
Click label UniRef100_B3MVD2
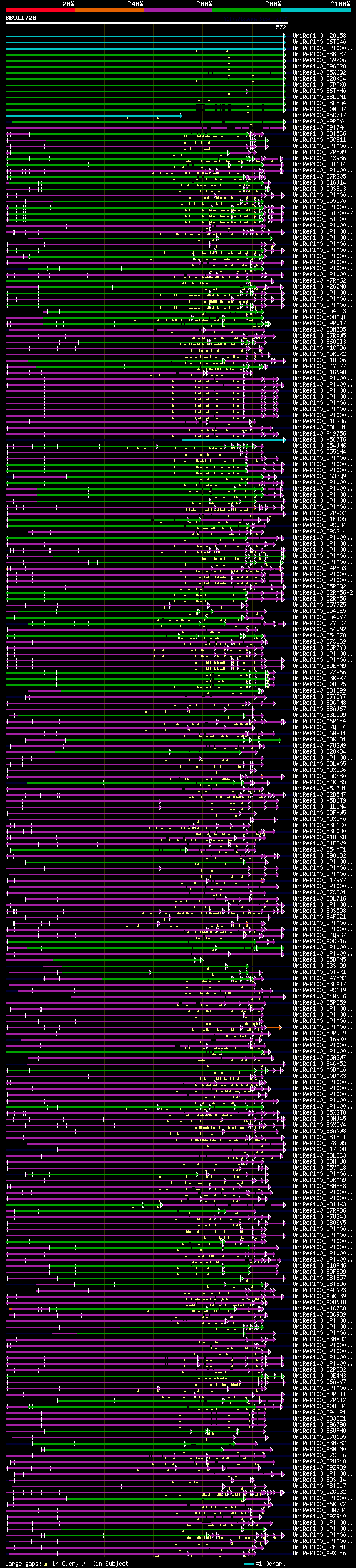(x=319, y=1338)
